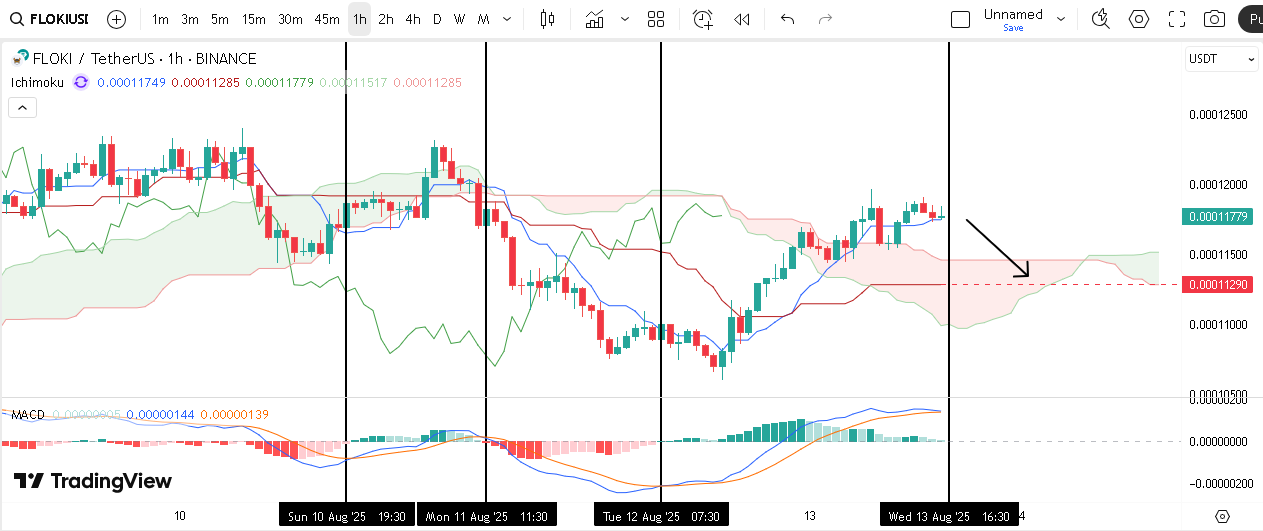This screenshot has height=531, width=1263.
Task: Open indicator templates grid icon
Action: coord(656,19)
